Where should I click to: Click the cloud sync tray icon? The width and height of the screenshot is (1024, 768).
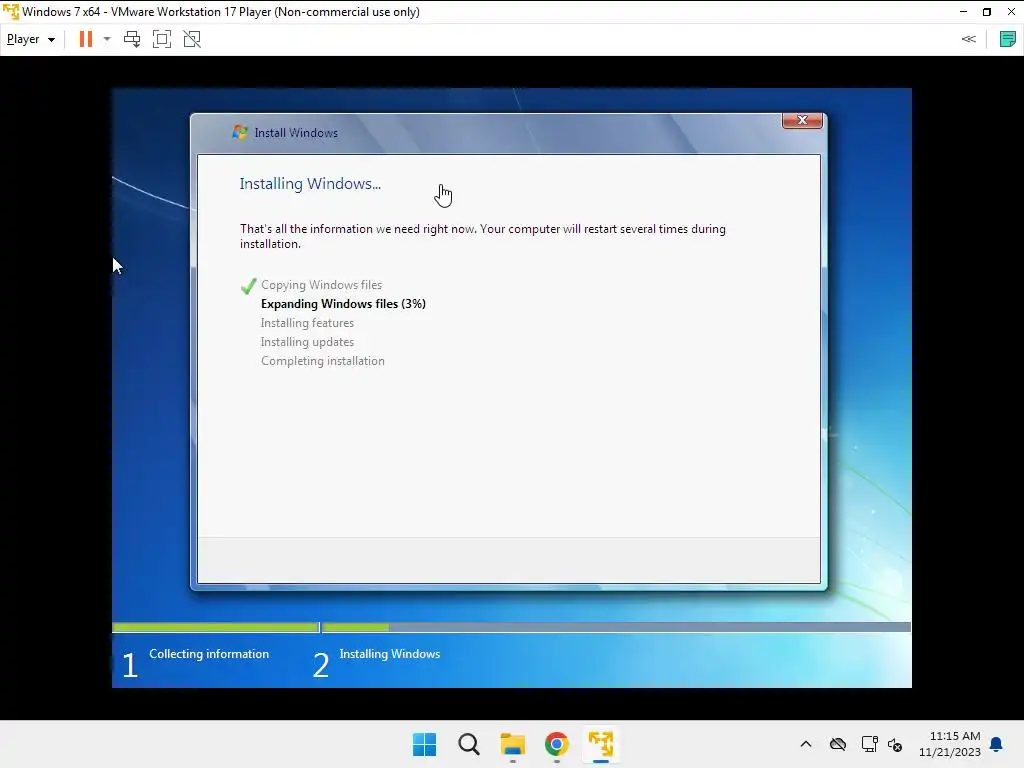coord(838,744)
